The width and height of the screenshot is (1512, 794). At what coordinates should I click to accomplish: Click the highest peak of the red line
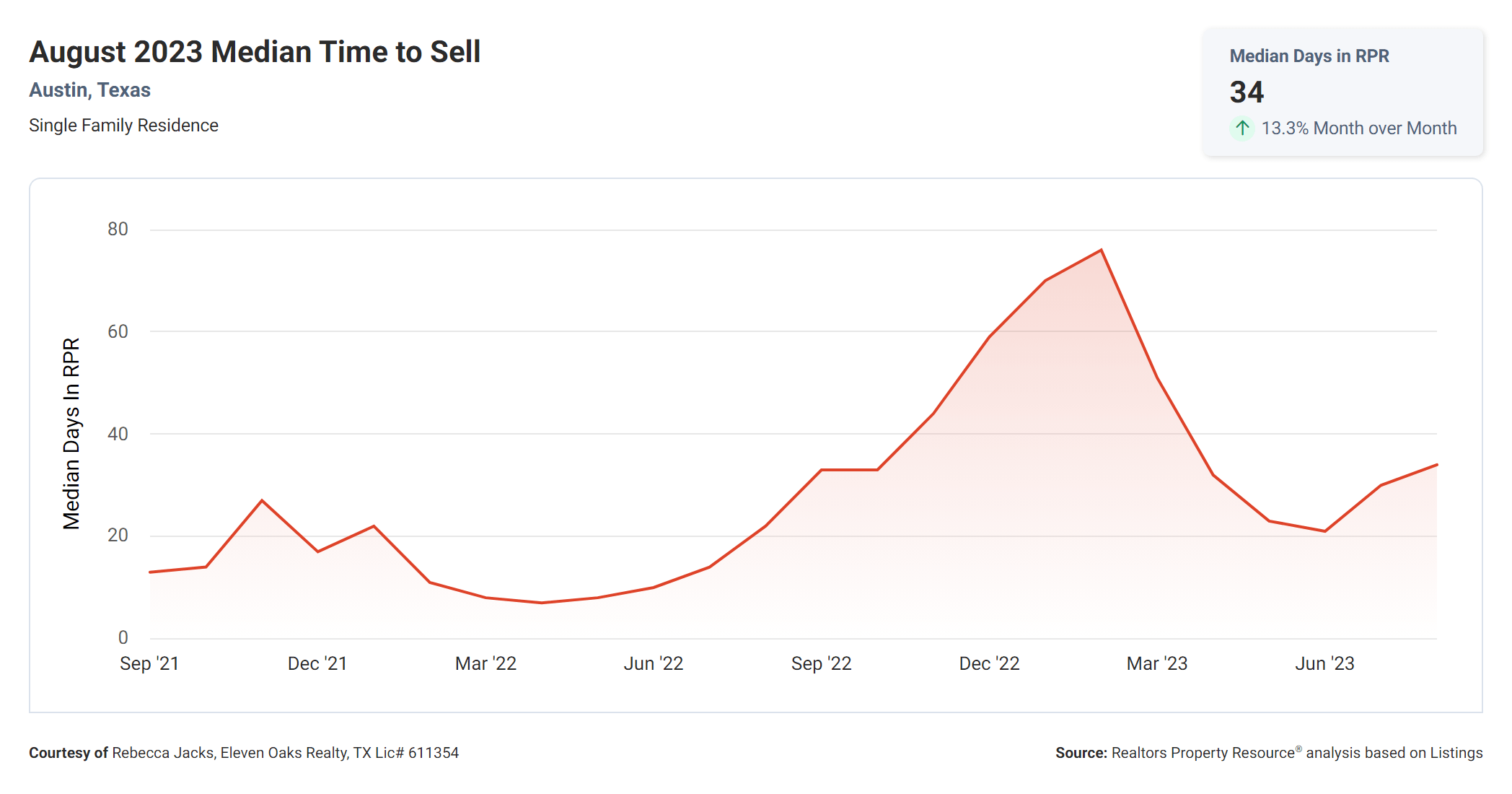coord(1101,250)
